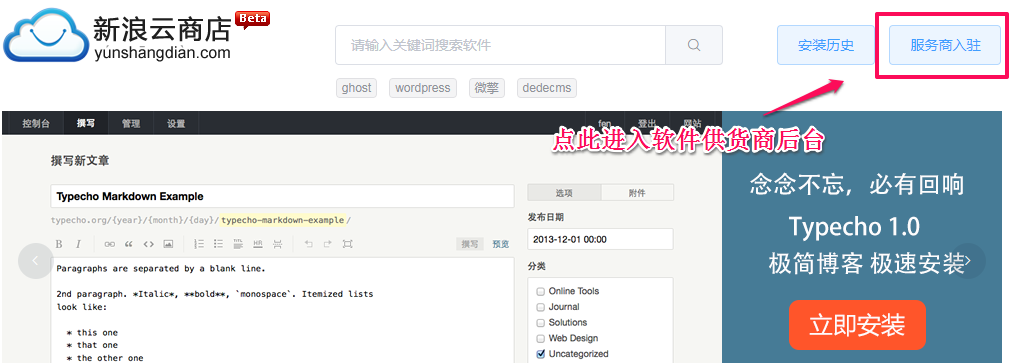Screen dimensions: 1011x363
Task: Click the 发布日期 date field
Action: pos(600,239)
